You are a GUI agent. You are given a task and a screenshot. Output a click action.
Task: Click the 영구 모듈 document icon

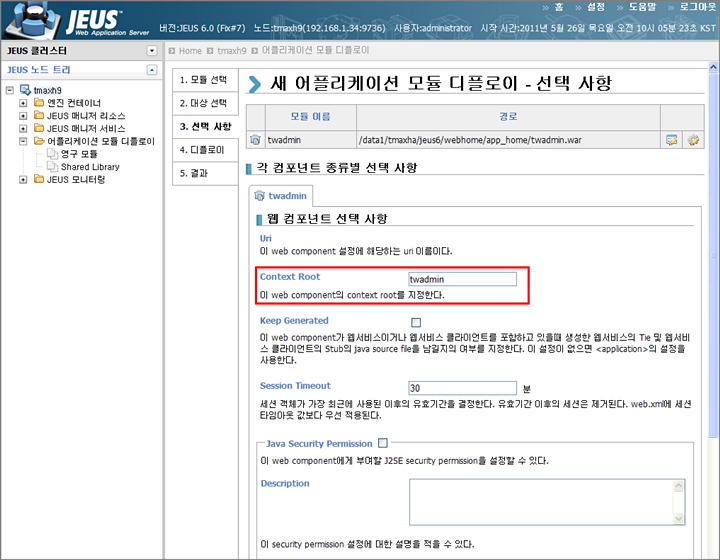(52, 154)
